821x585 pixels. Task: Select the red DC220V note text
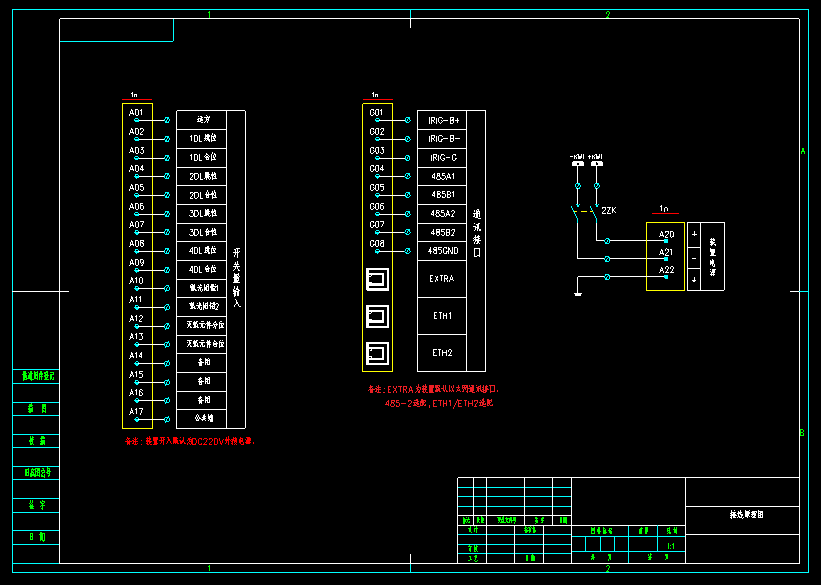coord(189,440)
